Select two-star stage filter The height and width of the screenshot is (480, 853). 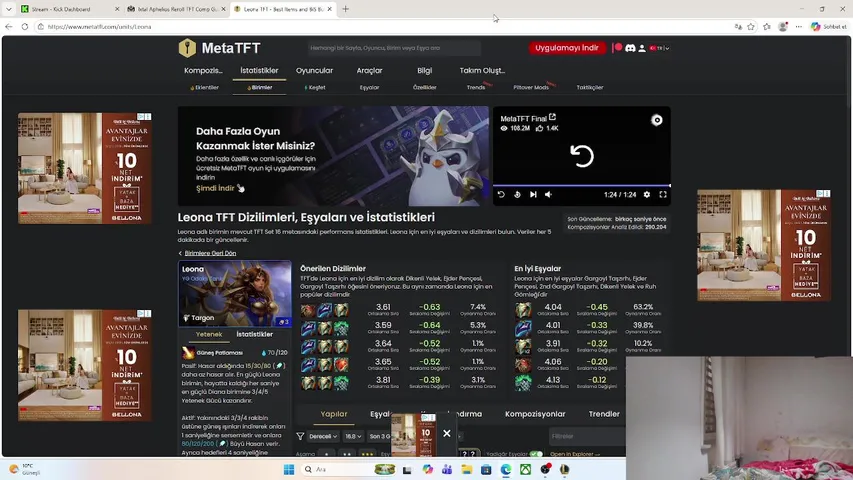347,453
